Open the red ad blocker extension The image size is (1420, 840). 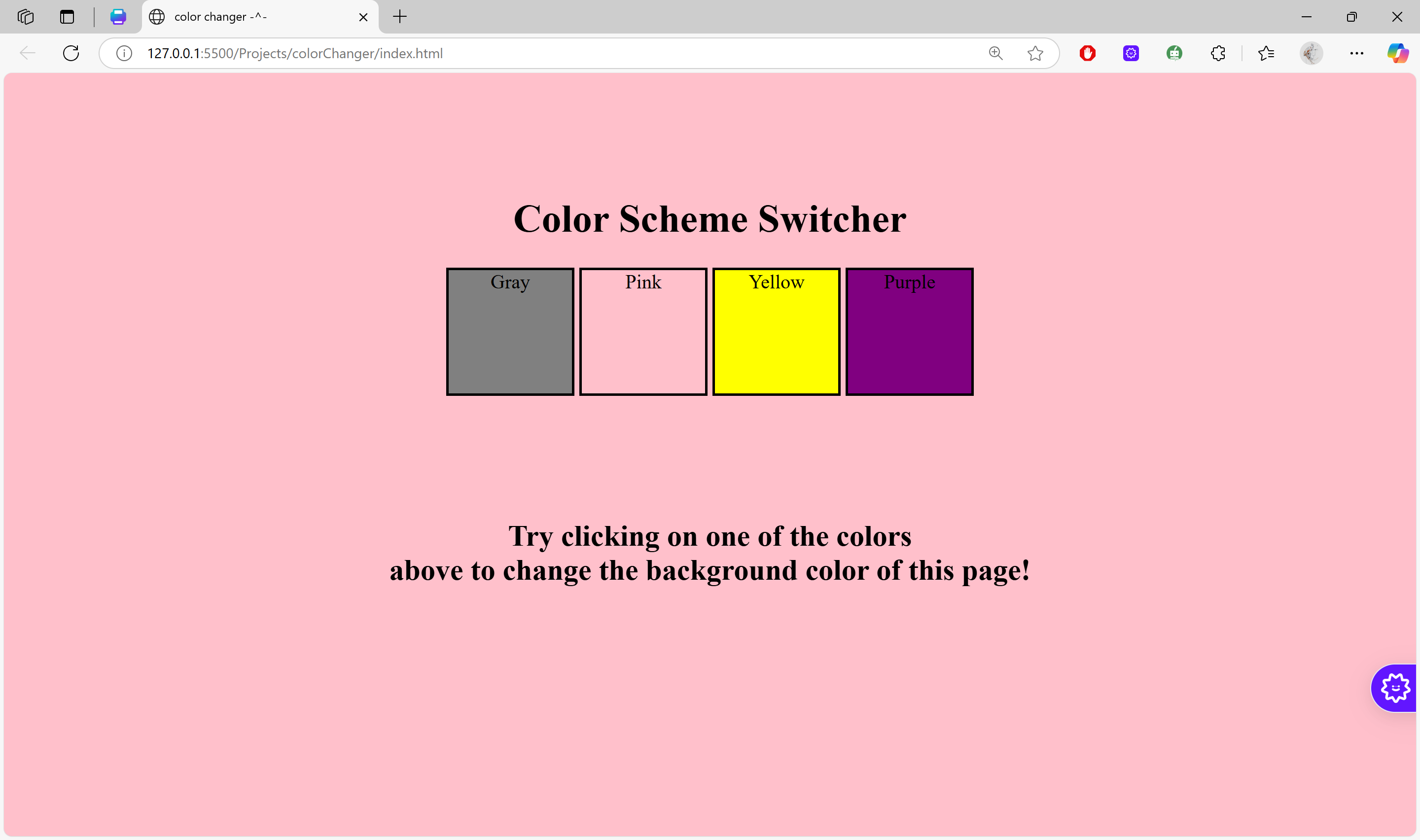tap(1087, 53)
